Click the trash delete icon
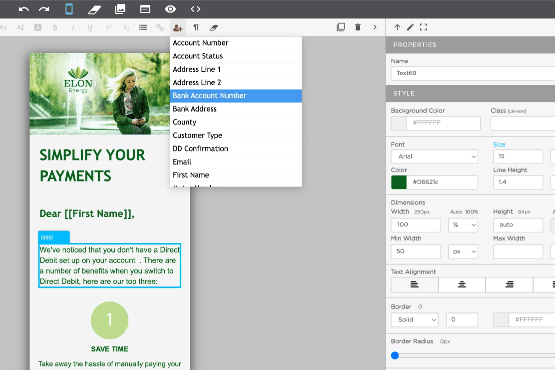The width and height of the screenshot is (555, 370). (x=358, y=27)
